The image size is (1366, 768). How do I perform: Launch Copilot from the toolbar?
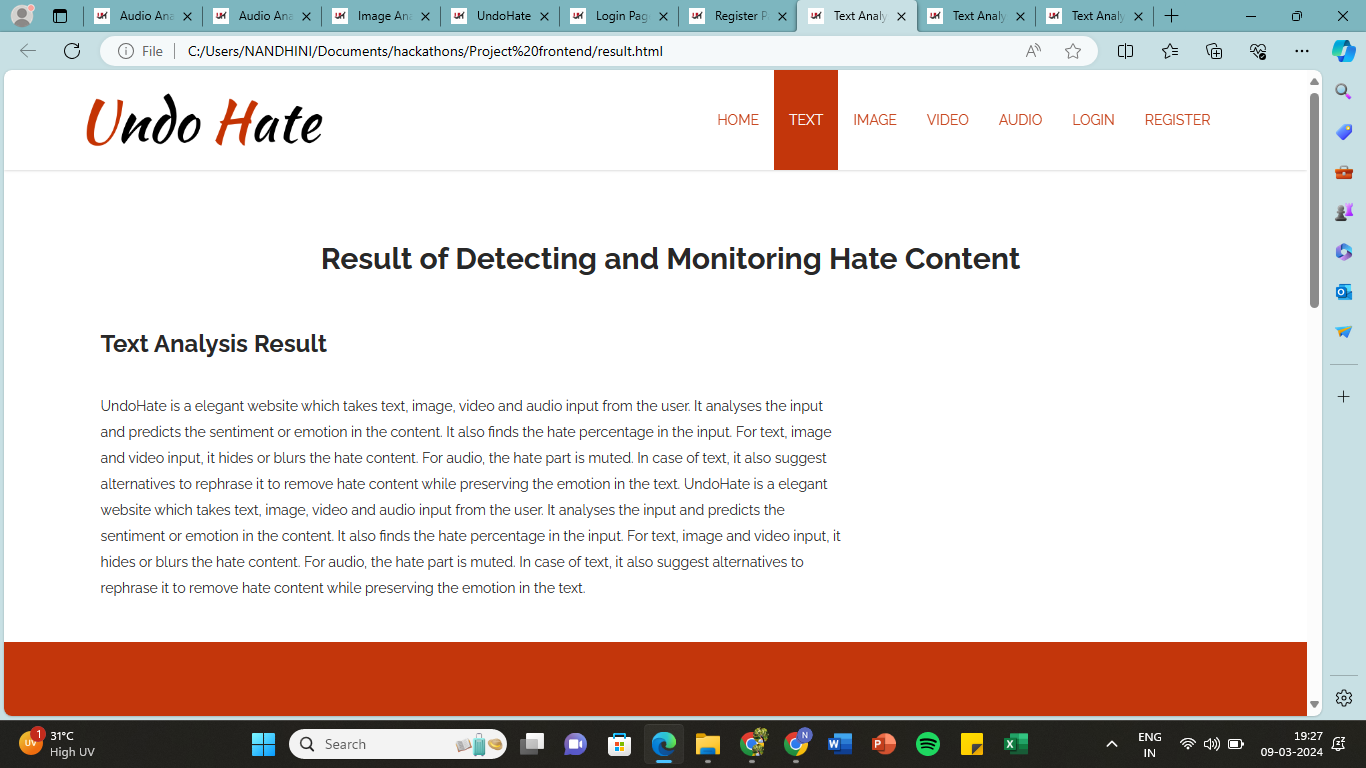tap(1343, 51)
